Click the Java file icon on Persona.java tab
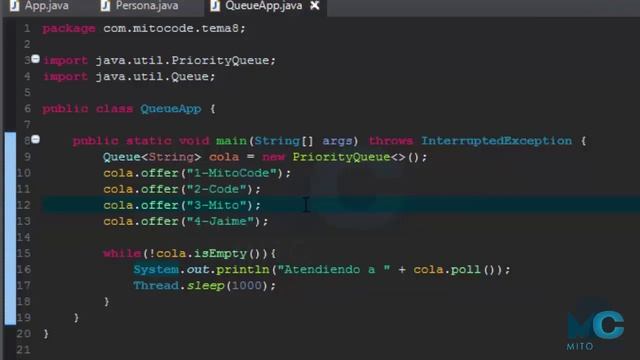Viewport: 640px width, 360px height. click(x=105, y=6)
